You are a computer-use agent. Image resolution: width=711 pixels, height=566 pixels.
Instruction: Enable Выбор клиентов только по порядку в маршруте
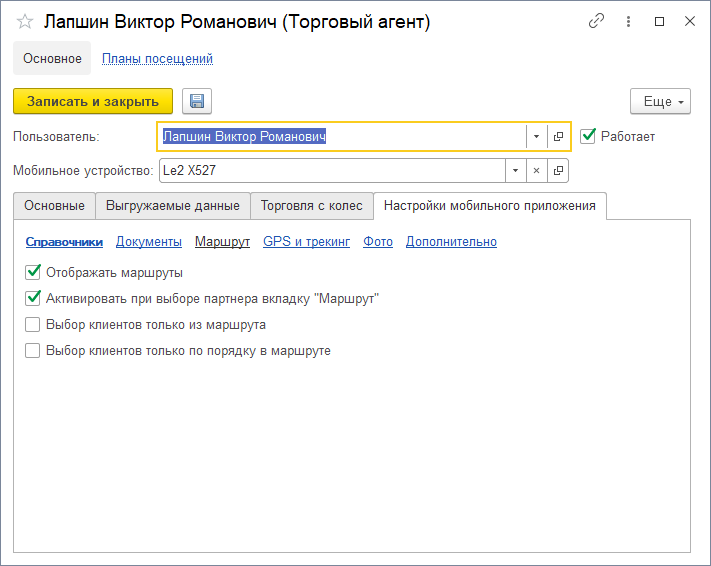(33, 350)
